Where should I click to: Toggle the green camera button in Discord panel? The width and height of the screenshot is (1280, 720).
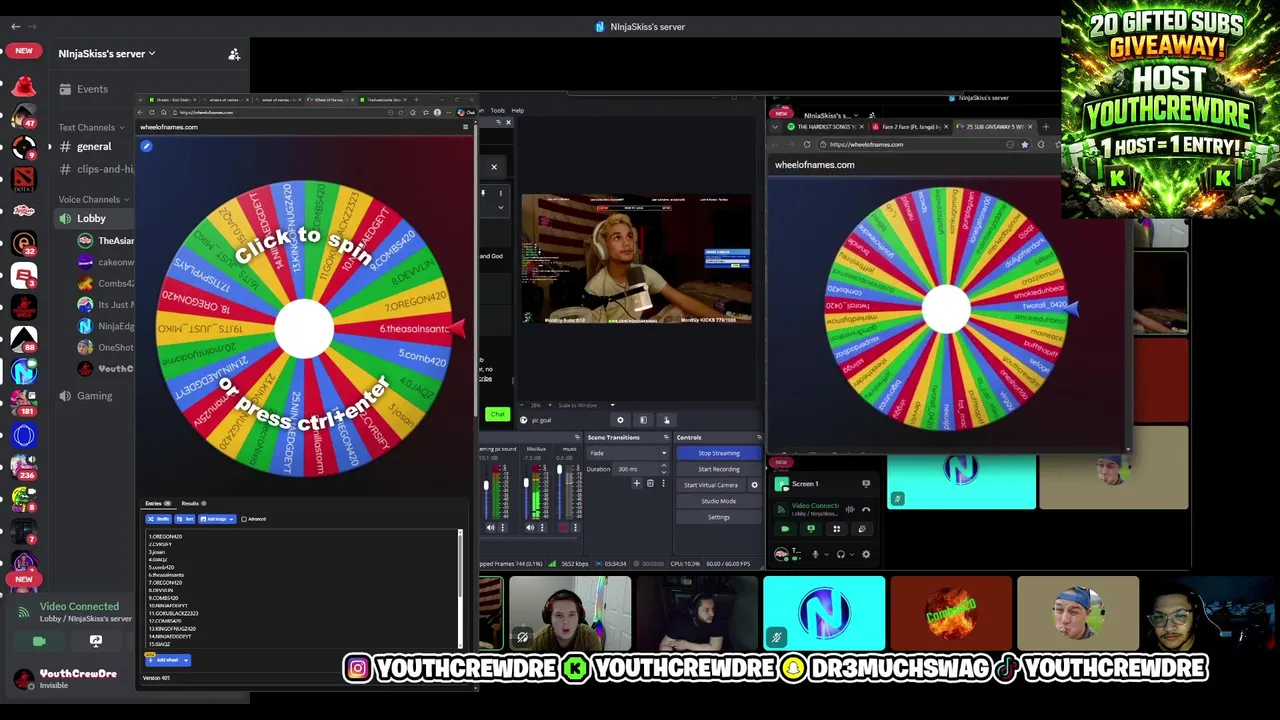pyautogui.click(x=785, y=529)
